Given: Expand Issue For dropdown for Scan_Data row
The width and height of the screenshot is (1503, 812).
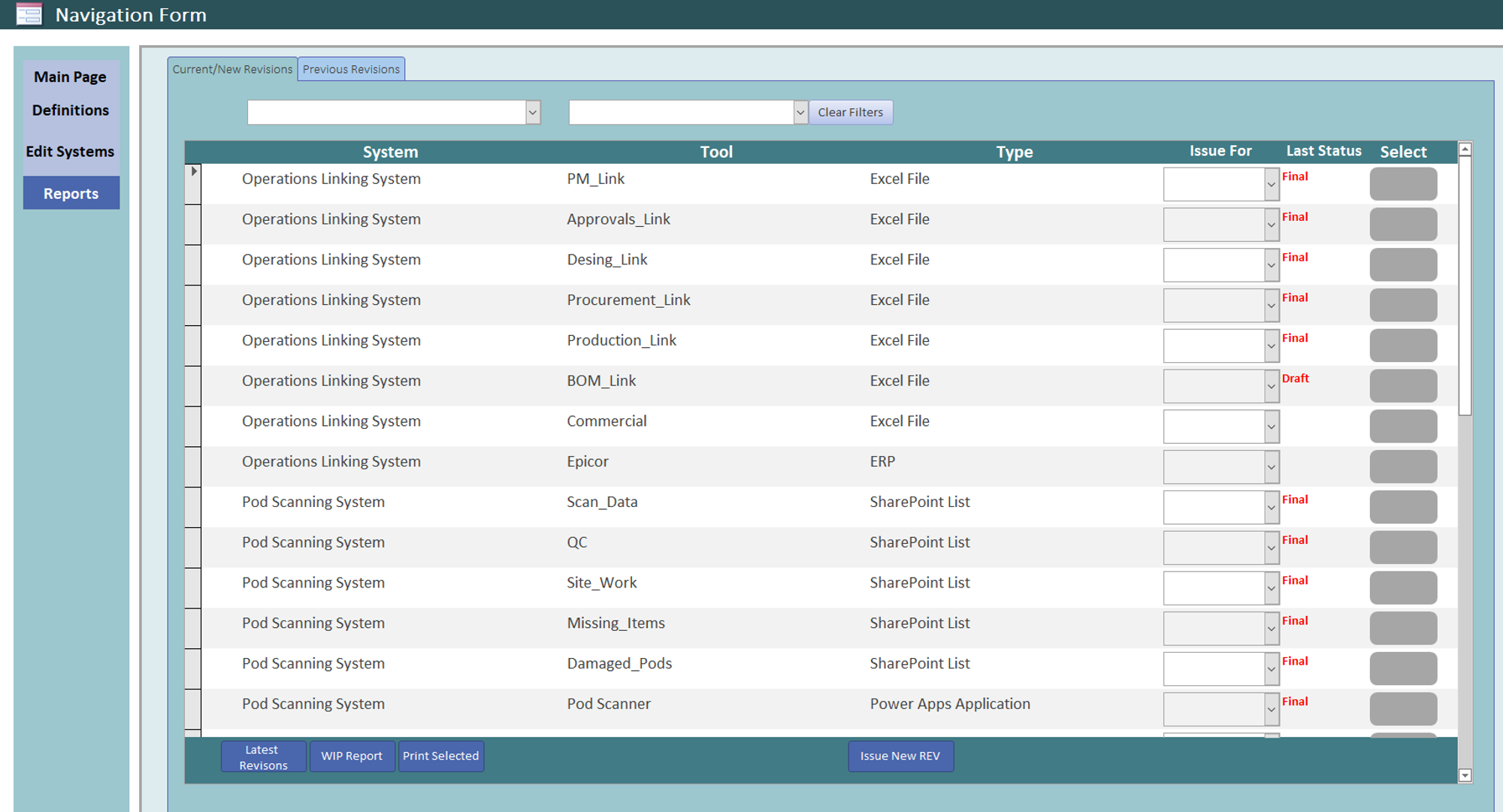Looking at the screenshot, I should coord(1271,508).
